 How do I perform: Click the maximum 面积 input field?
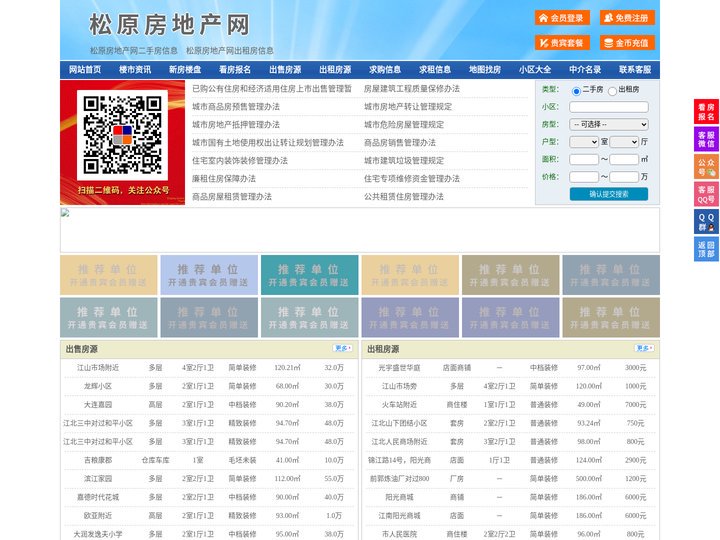click(x=624, y=159)
